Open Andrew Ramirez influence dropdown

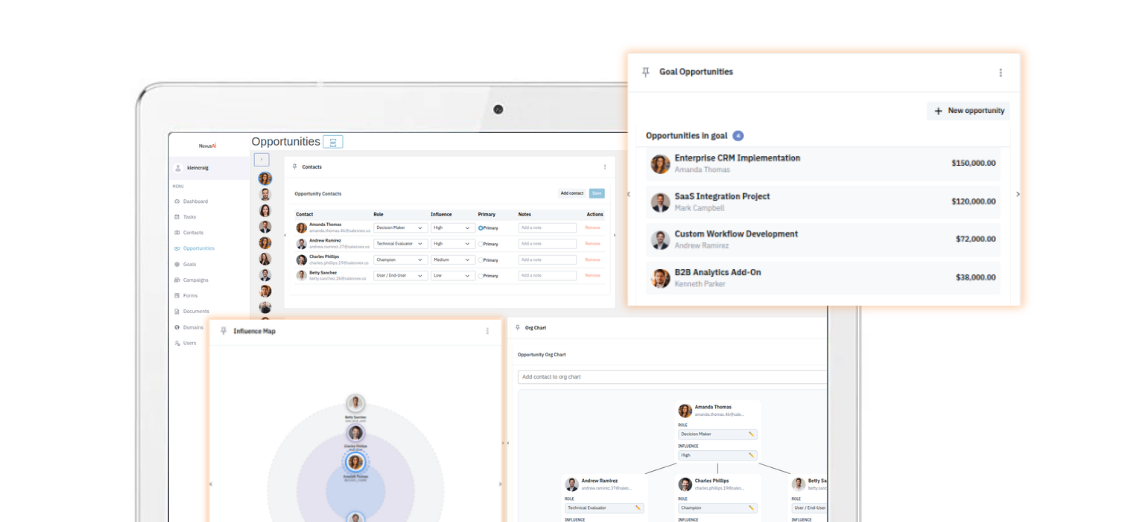tap(452, 244)
